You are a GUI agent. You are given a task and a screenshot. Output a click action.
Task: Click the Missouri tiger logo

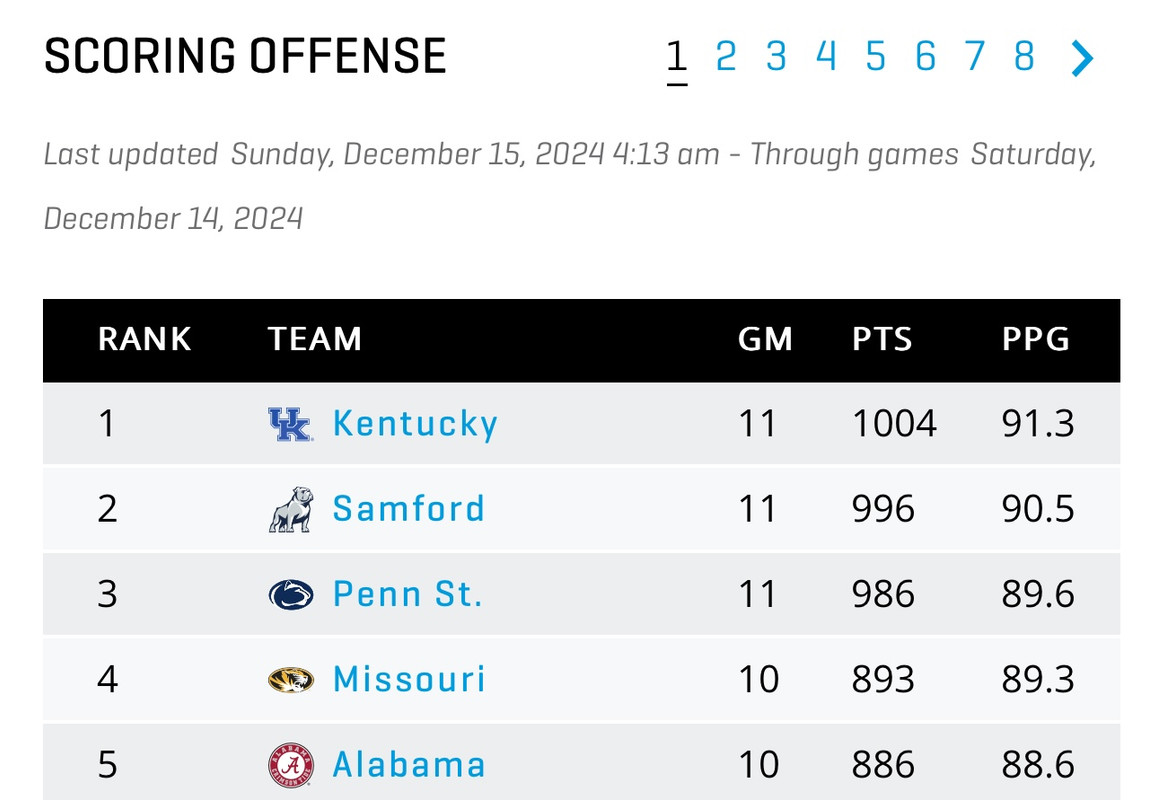[x=291, y=680]
